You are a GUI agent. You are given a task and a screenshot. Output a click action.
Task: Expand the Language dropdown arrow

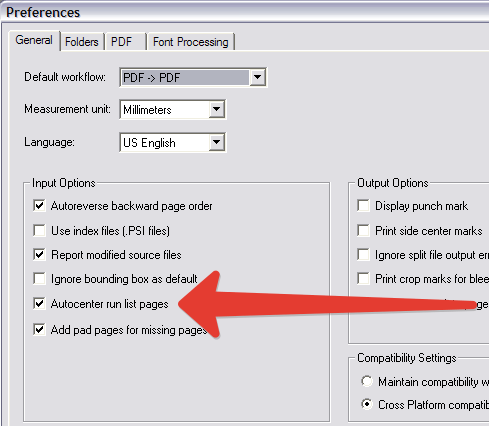point(217,142)
